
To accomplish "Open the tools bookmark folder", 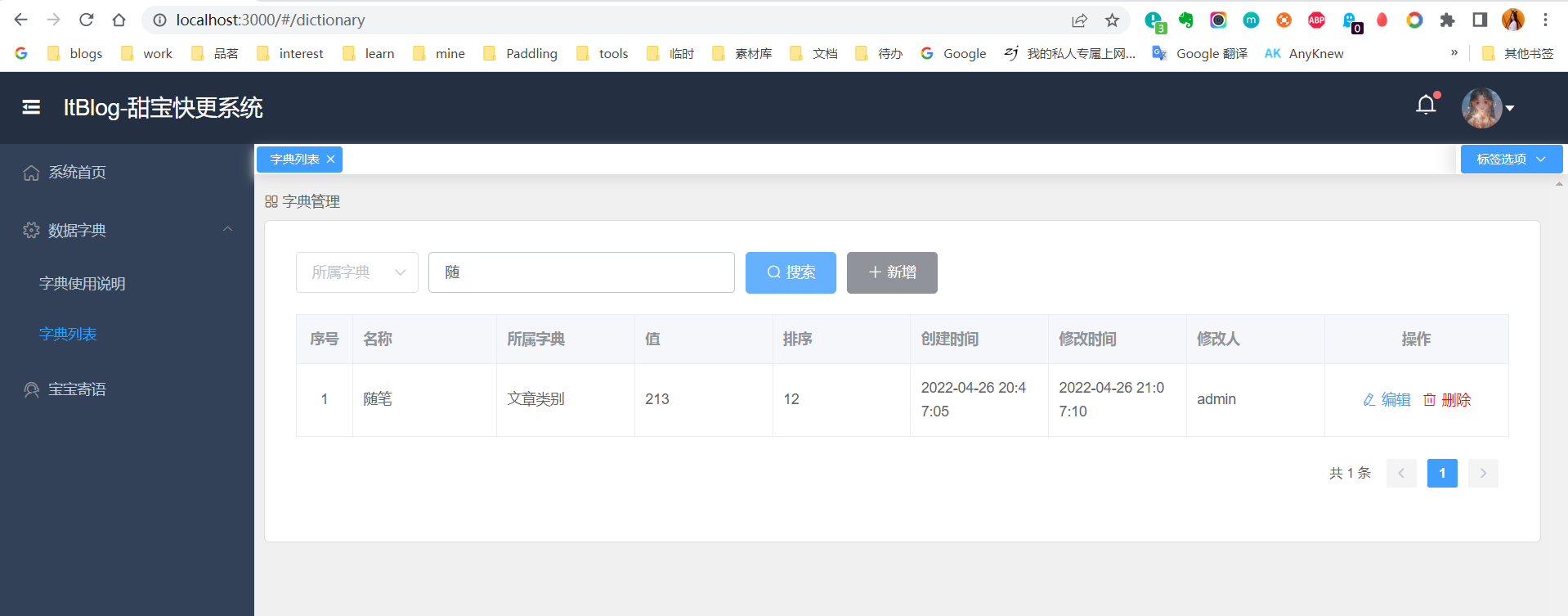I will pos(603,53).
